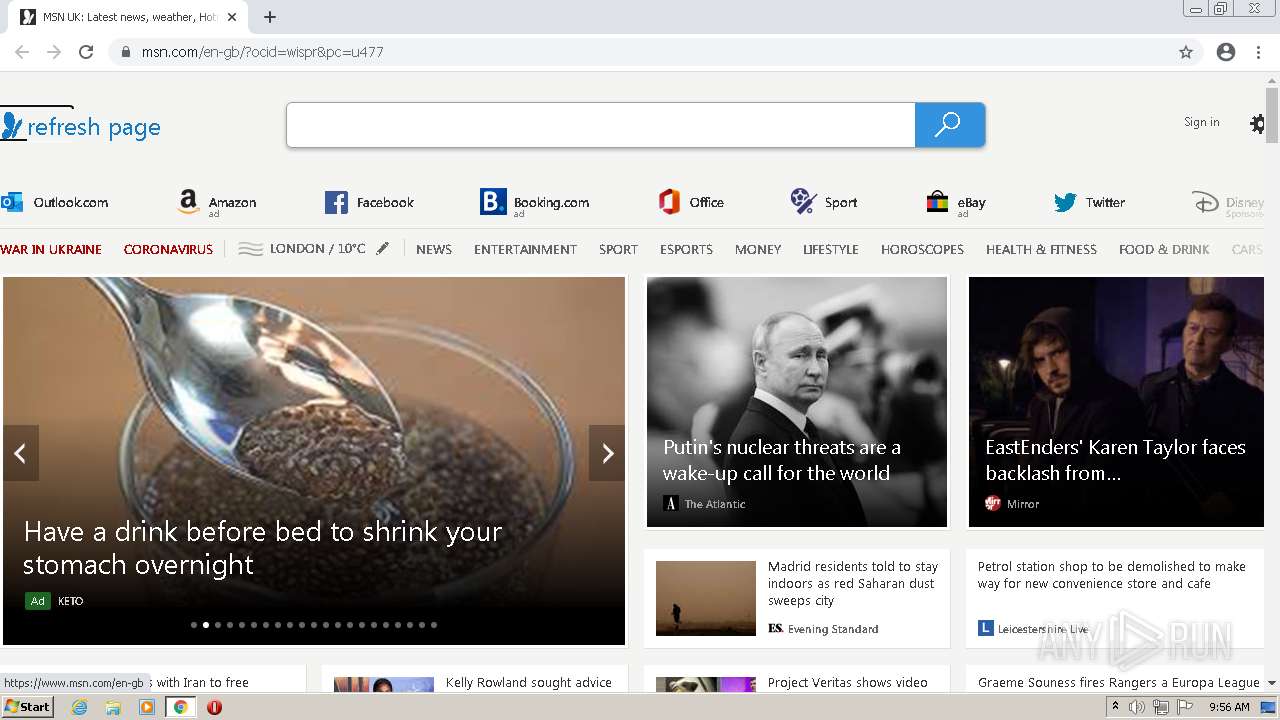Click the browser back arrow
The image size is (1280, 720).
[x=22, y=52]
